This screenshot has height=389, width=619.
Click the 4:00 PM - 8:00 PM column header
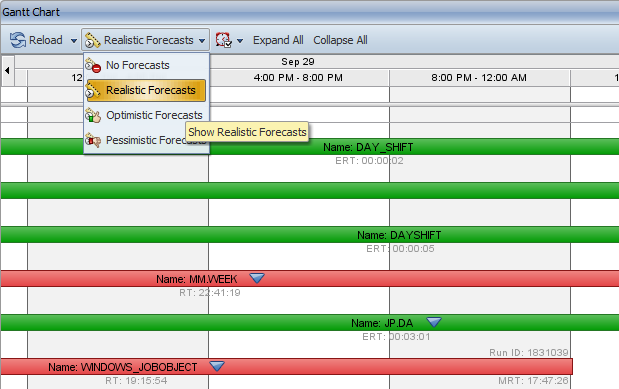pos(298,78)
